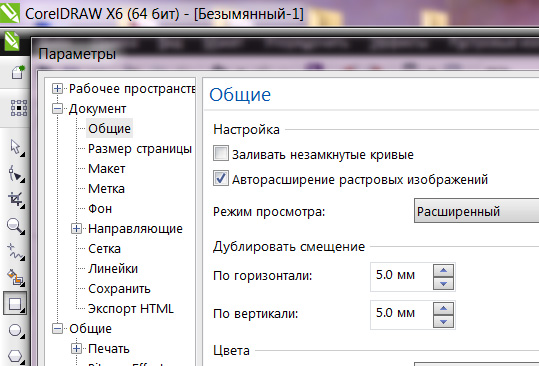Viewport: 539px width, 366px height.
Task: Select 'Сохранить' in options tree
Action: point(119,289)
